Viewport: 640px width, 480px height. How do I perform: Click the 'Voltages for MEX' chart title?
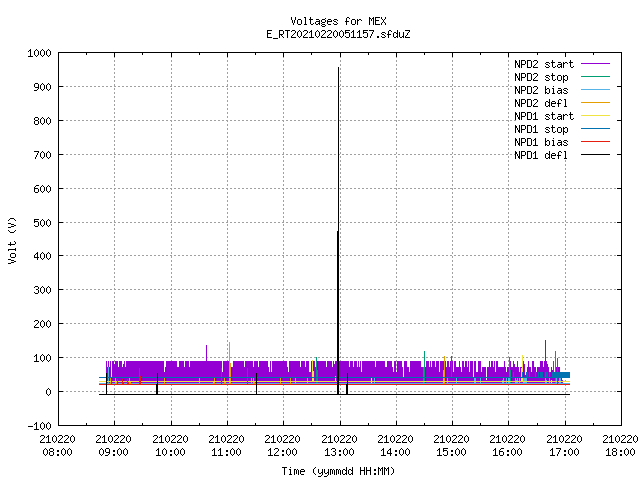click(x=338, y=21)
